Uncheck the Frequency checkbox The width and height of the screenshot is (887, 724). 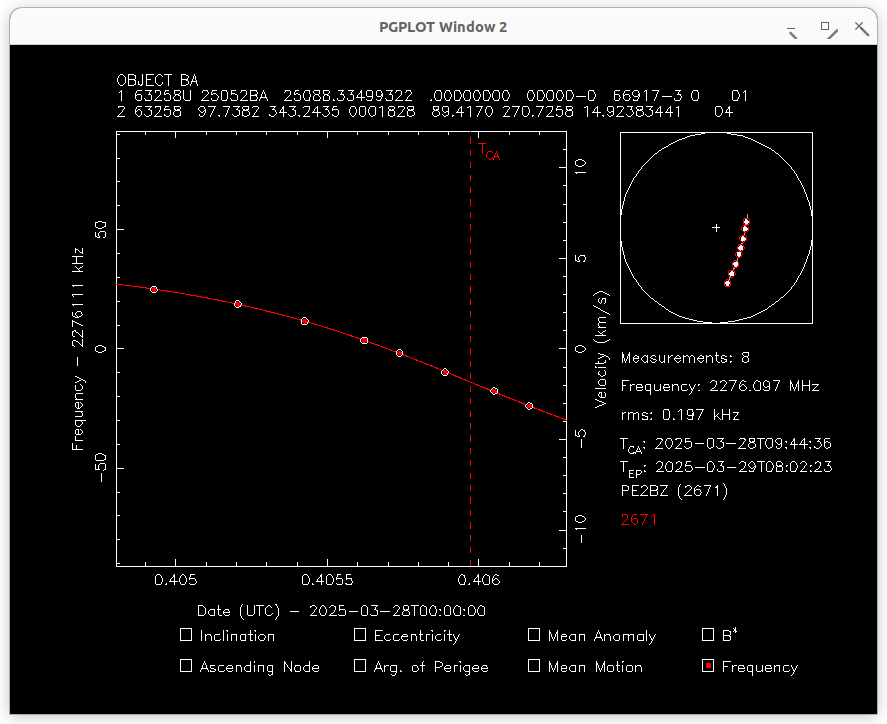click(x=708, y=666)
